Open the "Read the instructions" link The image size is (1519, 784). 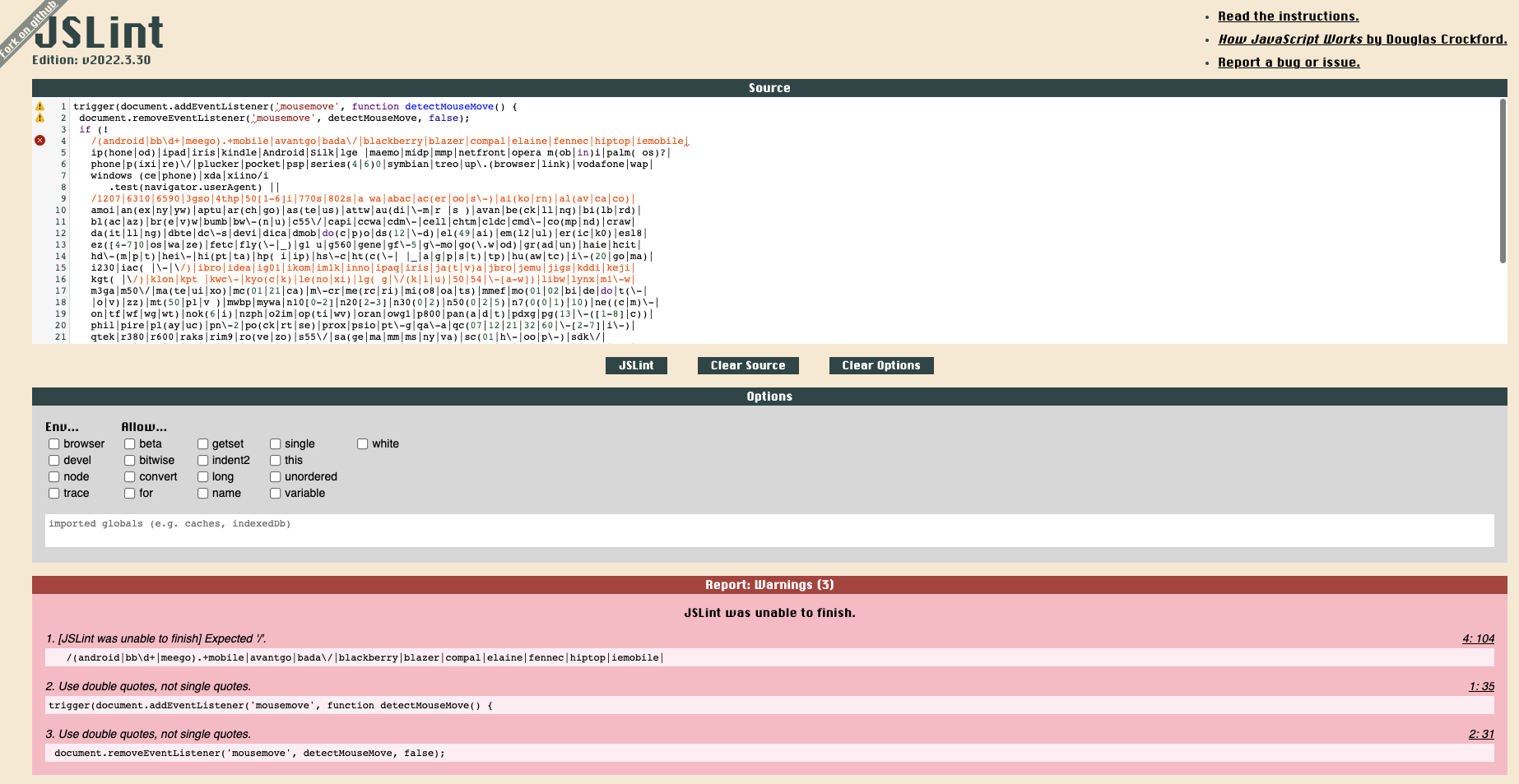click(1289, 16)
